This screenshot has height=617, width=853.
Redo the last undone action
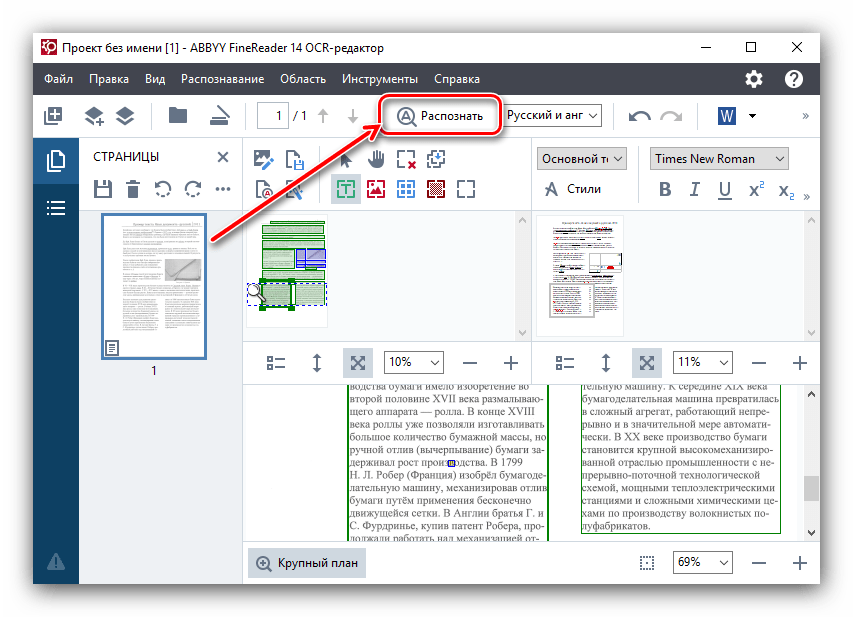pyautogui.click(x=671, y=116)
